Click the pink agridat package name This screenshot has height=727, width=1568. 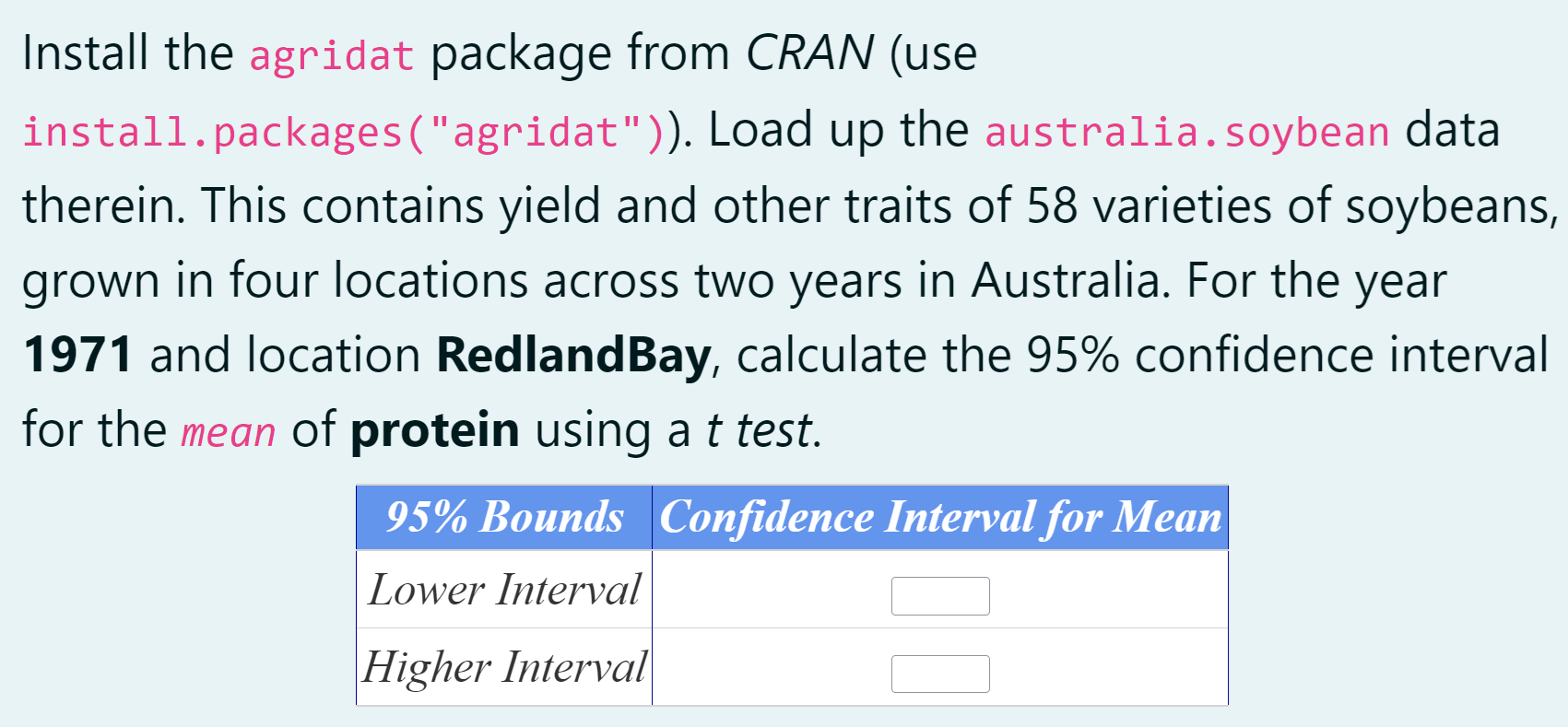pyautogui.click(x=331, y=55)
